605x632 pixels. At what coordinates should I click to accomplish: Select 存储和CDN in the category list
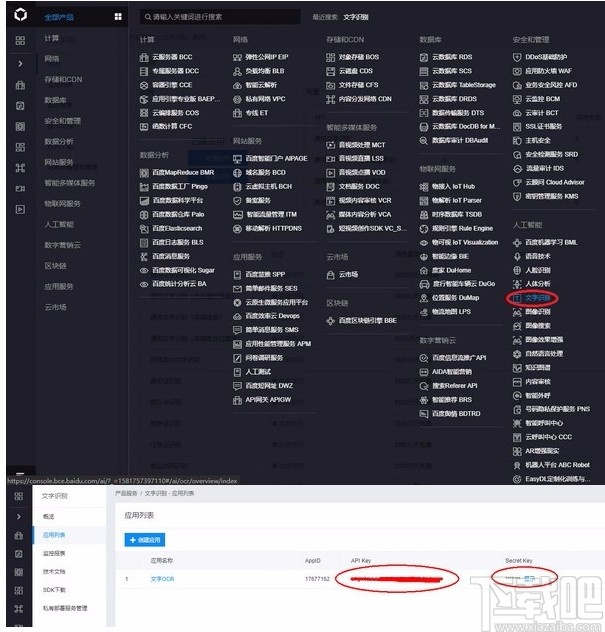click(63, 79)
